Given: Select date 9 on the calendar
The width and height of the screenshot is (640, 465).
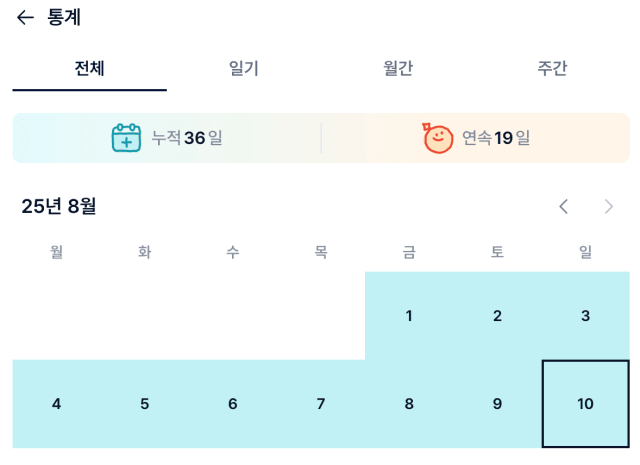Looking at the screenshot, I should 497,404.
